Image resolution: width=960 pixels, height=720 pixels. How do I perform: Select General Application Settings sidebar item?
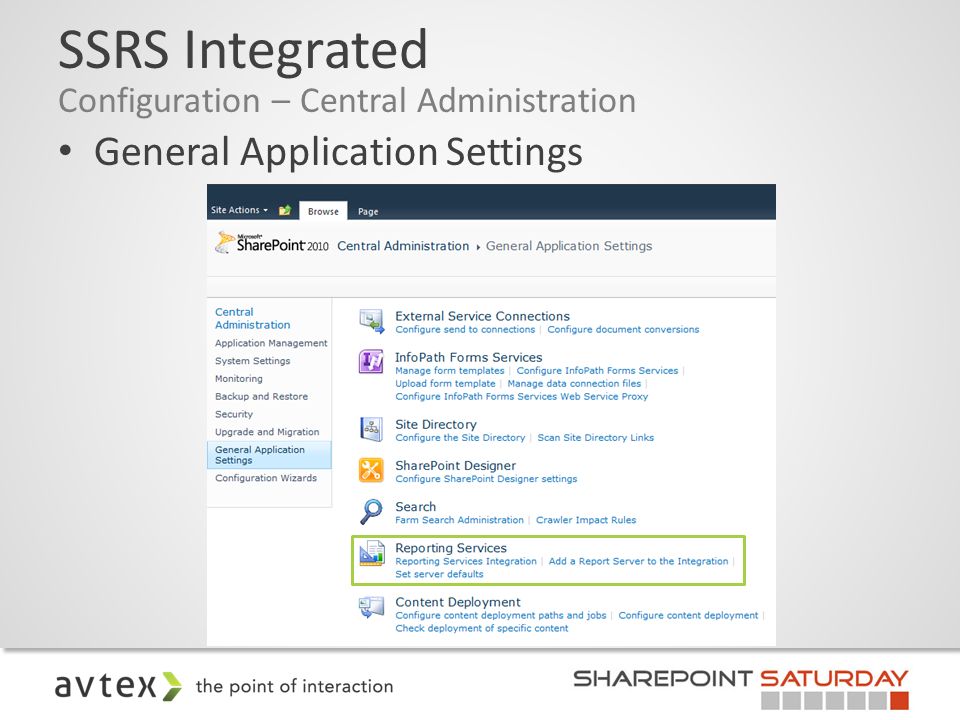click(269, 455)
